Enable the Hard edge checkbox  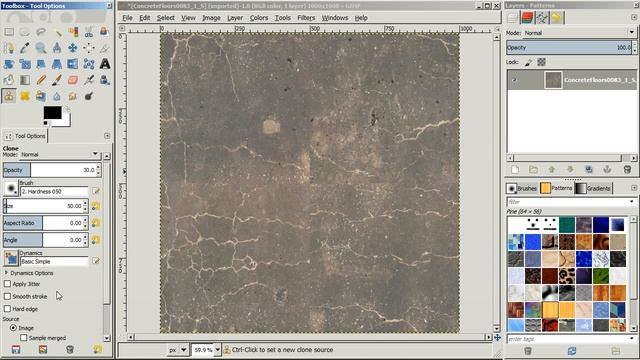(x=7, y=309)
